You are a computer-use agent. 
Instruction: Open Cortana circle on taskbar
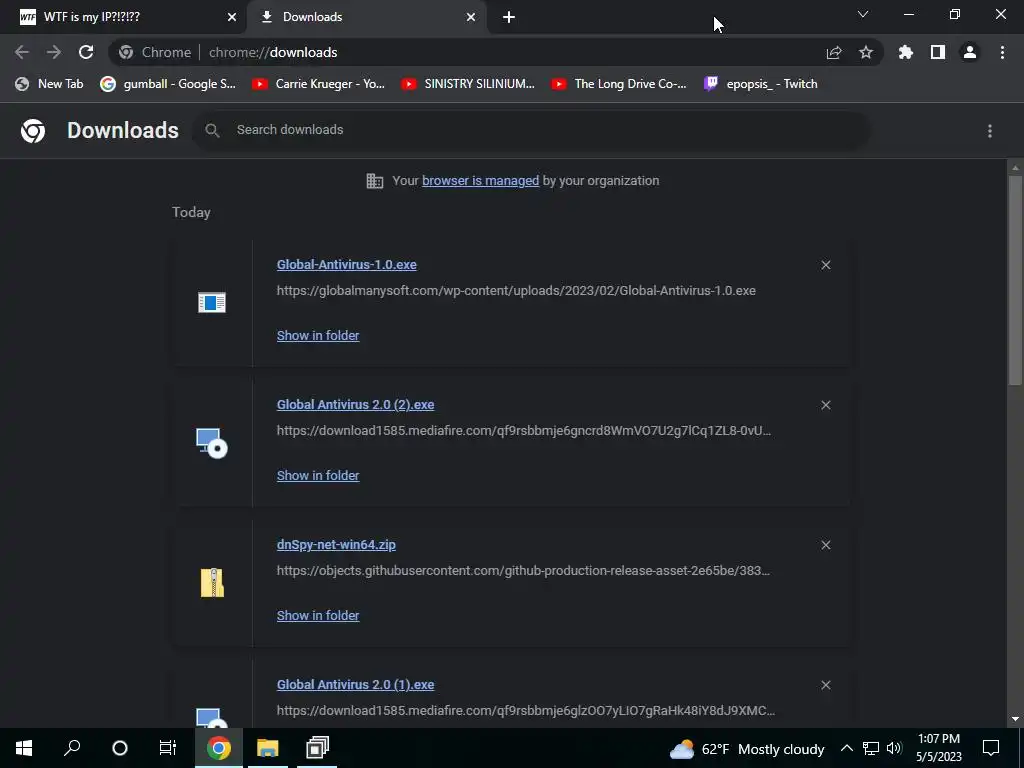pos(120,748)
